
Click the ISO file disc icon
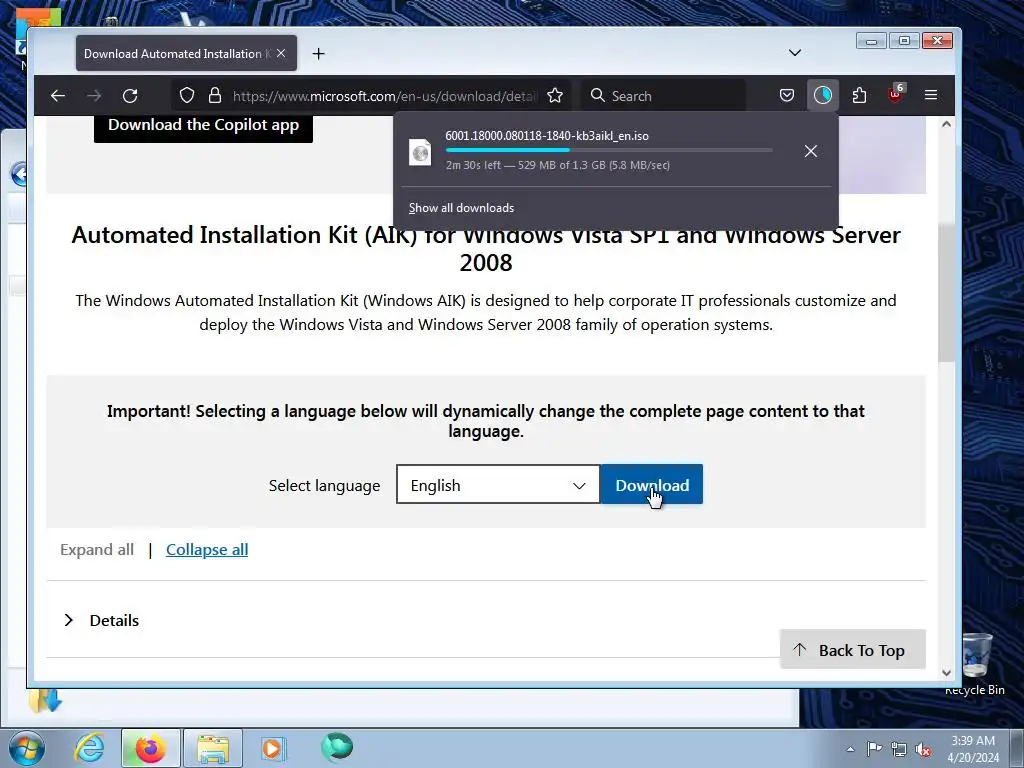click(x=420, y=152)
